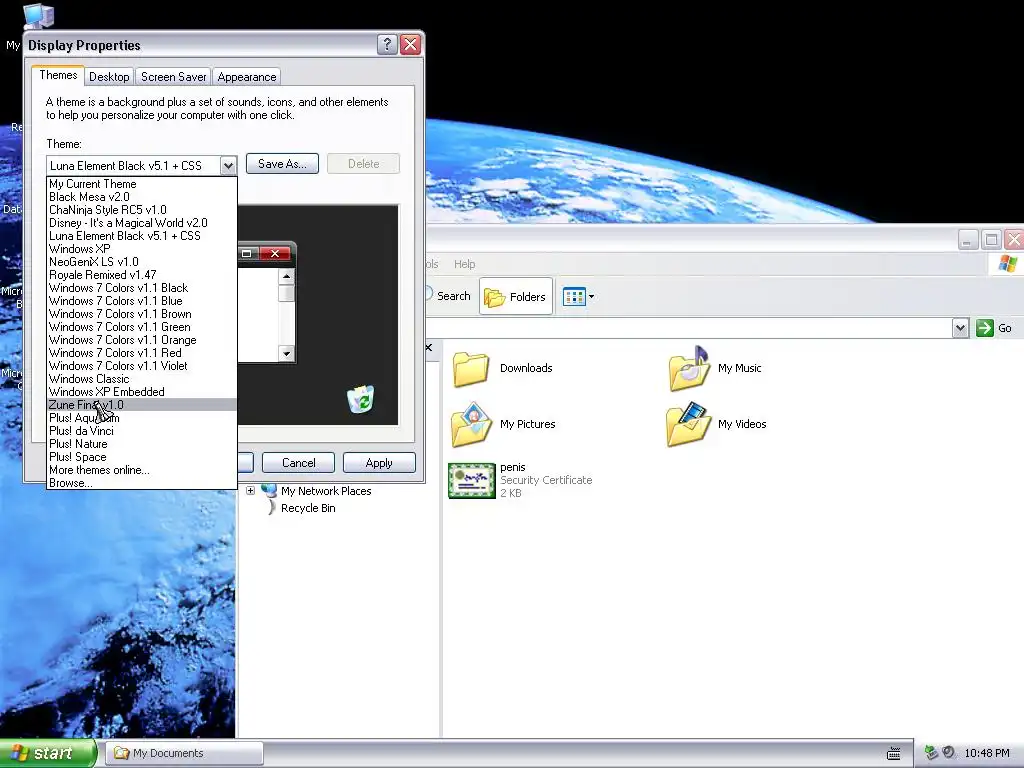Screen dimensions: 1024x768
Task: Select My Network Places in folder tree
Action: (x=326, y=491)
